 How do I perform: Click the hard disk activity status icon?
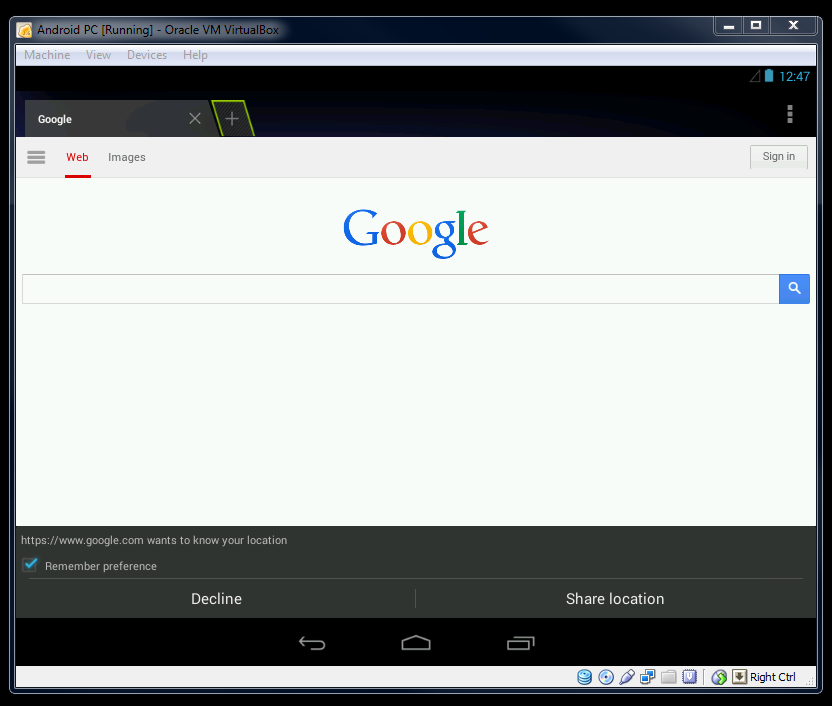coord(584,677)
